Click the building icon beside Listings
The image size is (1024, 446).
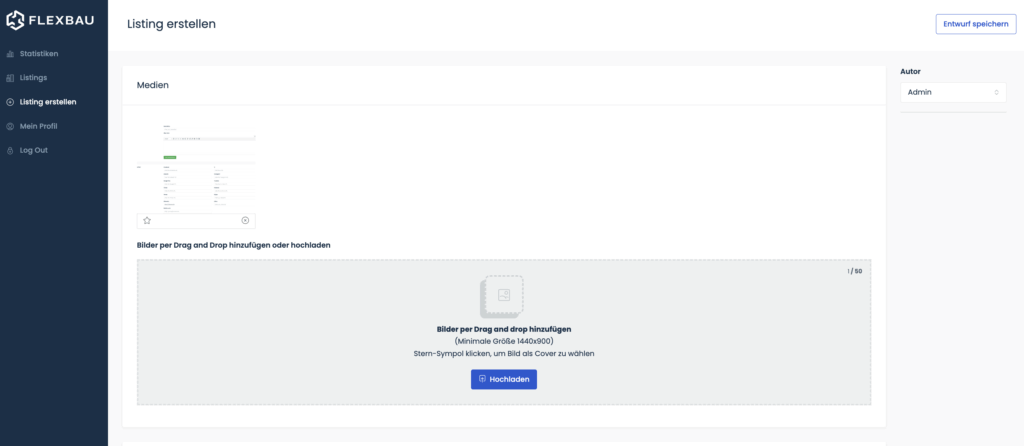pos(10,77)
